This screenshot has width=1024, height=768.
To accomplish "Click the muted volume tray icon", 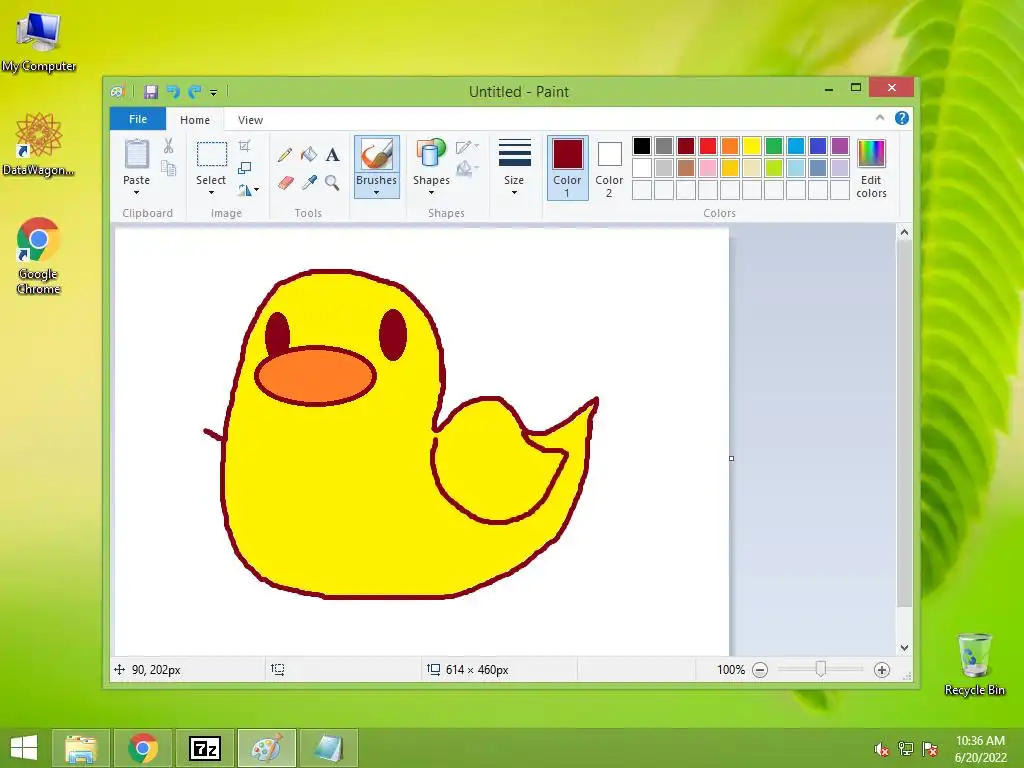I will pyautogui.click(x=881, y=749).
